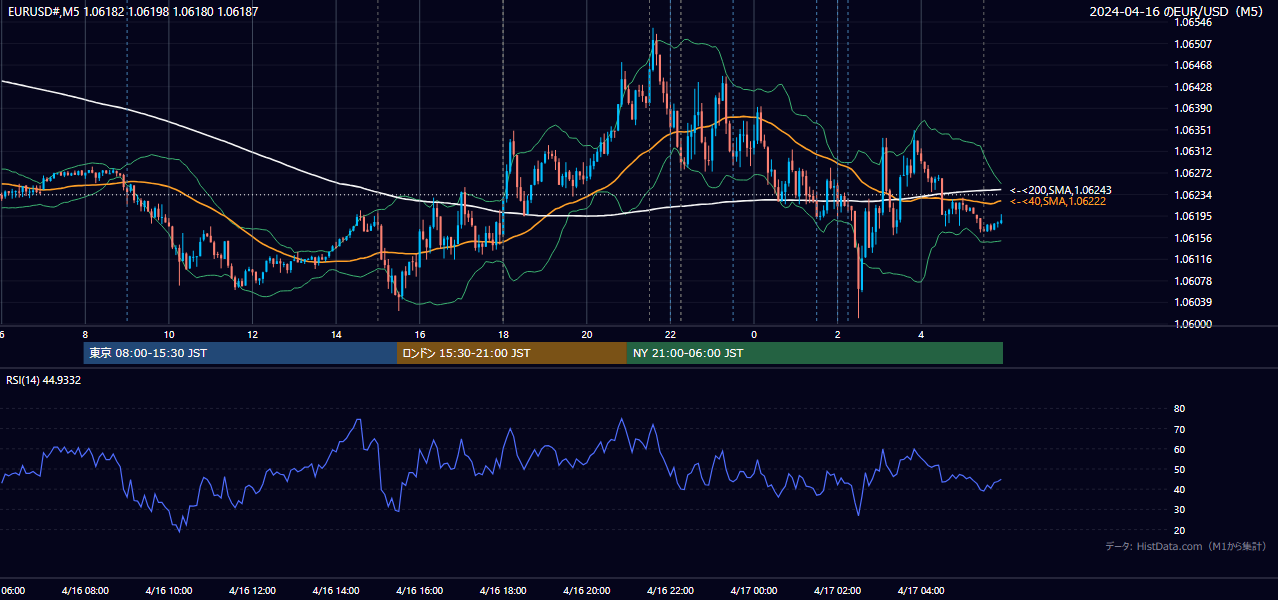Click RSI axis level 40

point(1179,490)
